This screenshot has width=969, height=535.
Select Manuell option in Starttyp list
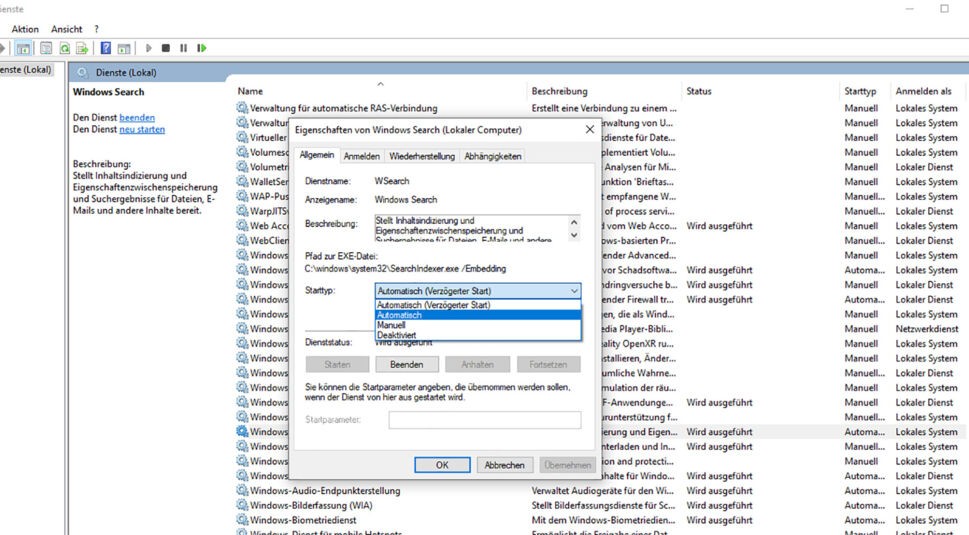pyautogui.click(x=478, y=325)
